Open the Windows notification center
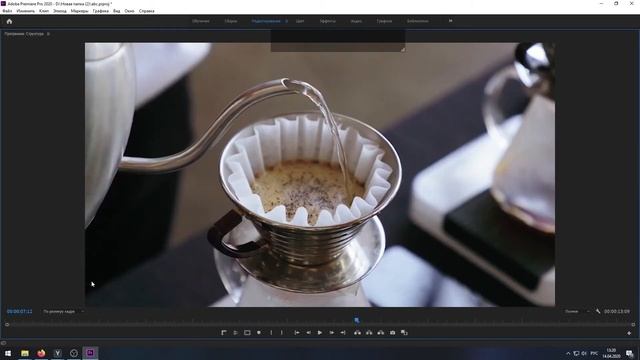 tap(630, 353)
